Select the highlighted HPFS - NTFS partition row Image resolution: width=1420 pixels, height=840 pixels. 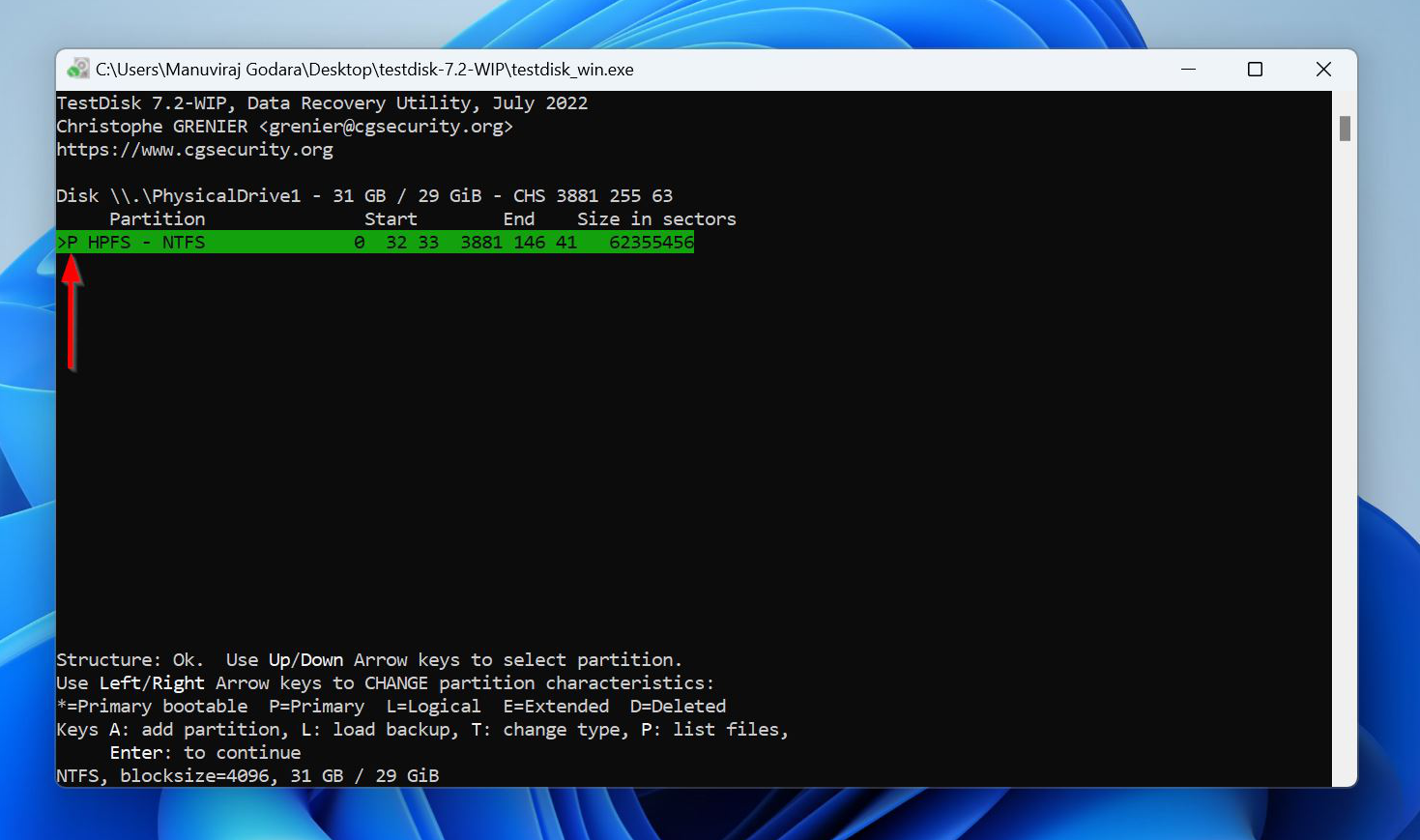[x=375, y=243]
